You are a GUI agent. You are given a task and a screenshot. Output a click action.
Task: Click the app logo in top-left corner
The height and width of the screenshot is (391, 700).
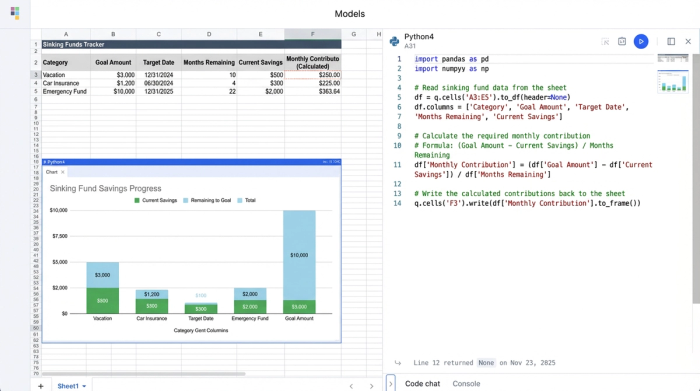pyautogui.click(x=15, y=13)
